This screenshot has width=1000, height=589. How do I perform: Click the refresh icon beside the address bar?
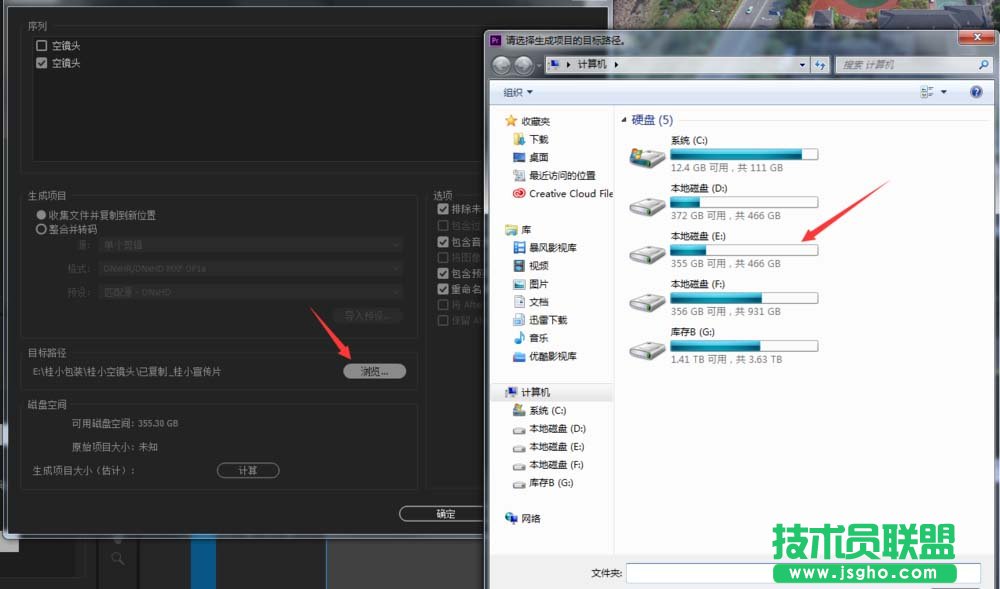tap(820, 64)
